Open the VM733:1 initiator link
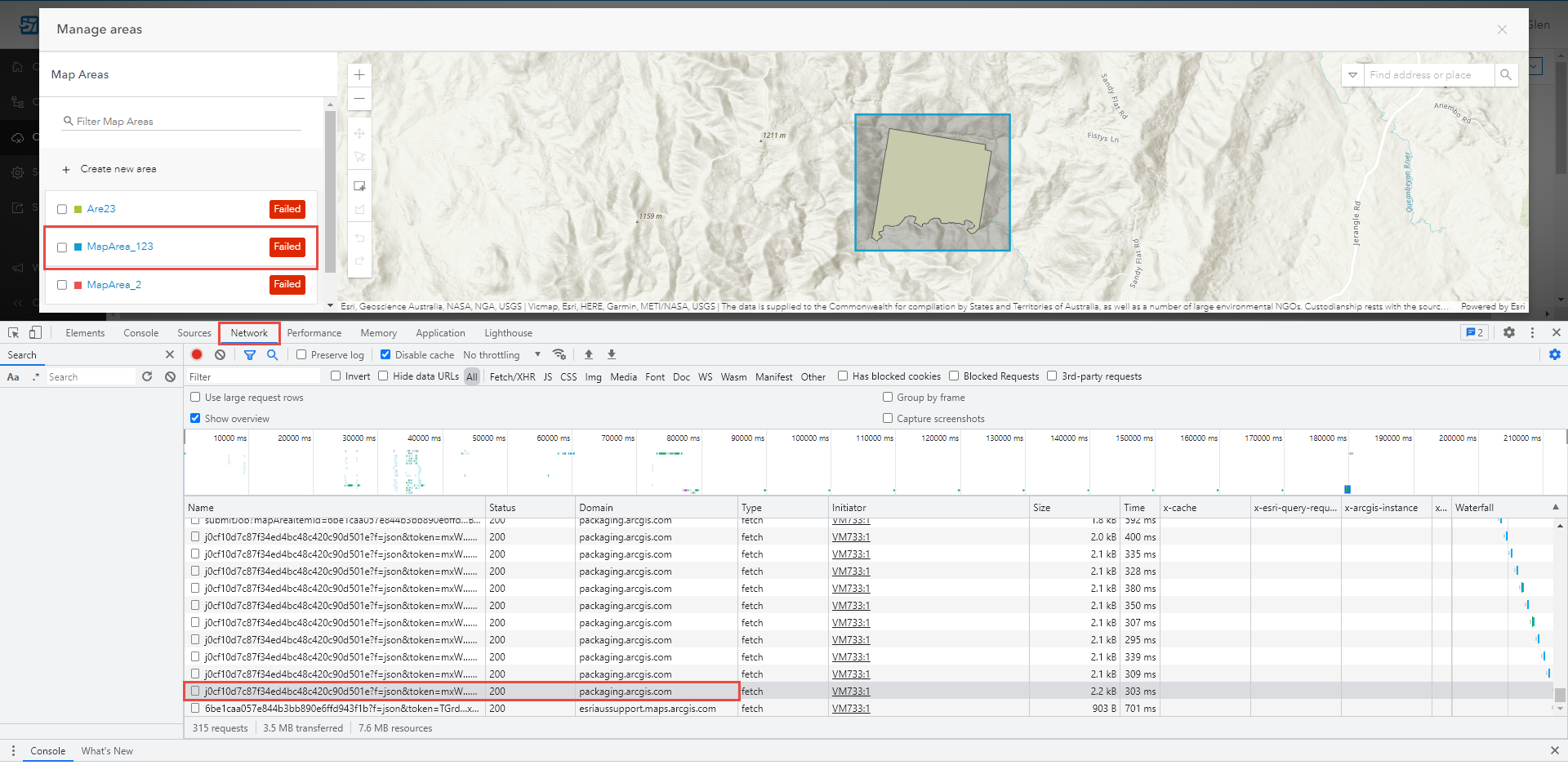The width and height of the screenshot is (1568, 765). pyautogui.click(x=851, y=691)
